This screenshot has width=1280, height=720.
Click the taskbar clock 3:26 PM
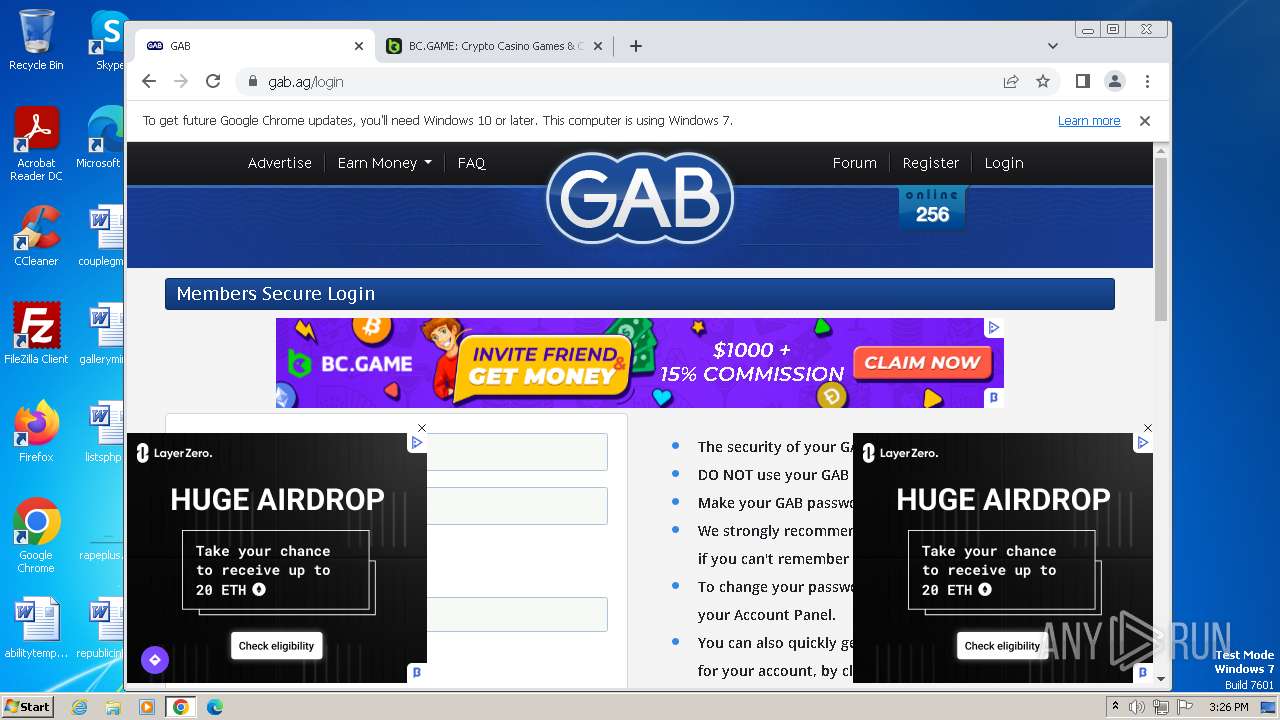(x=1228, y=707)
